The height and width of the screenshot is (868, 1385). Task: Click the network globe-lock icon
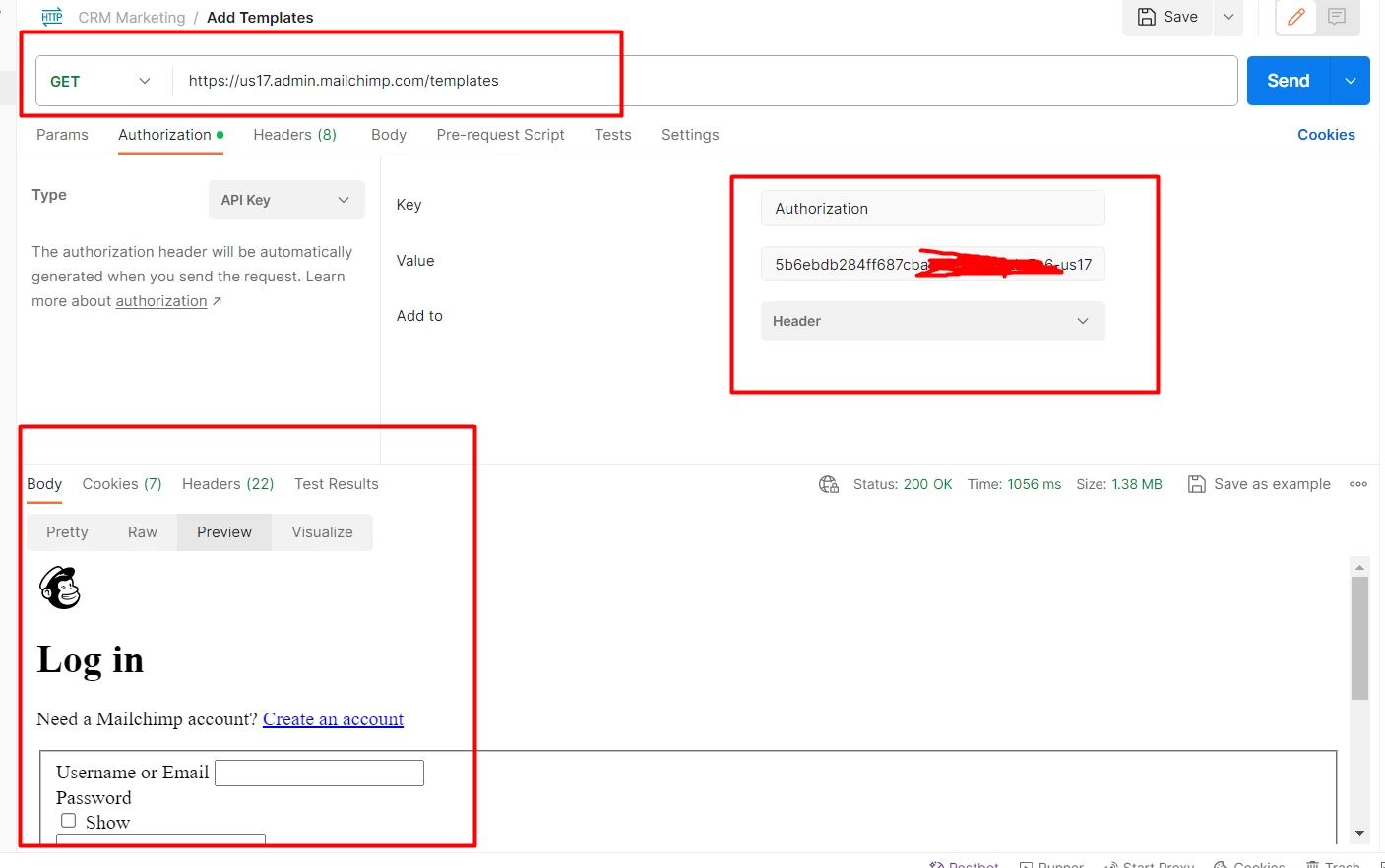click(x=829, y=484)
